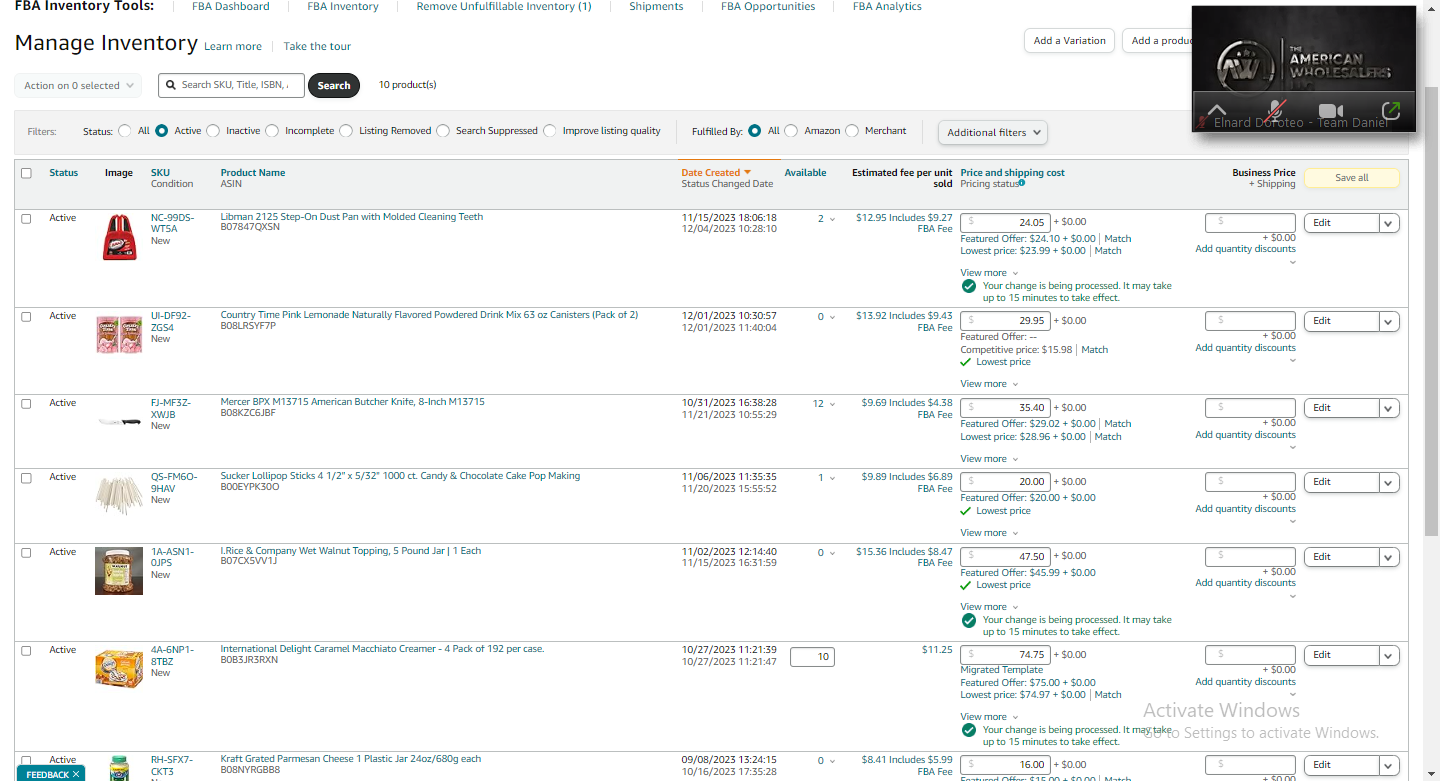
Task: Open the Mercer Butcher Knife product thumbnail
Action: coord(120,421)
